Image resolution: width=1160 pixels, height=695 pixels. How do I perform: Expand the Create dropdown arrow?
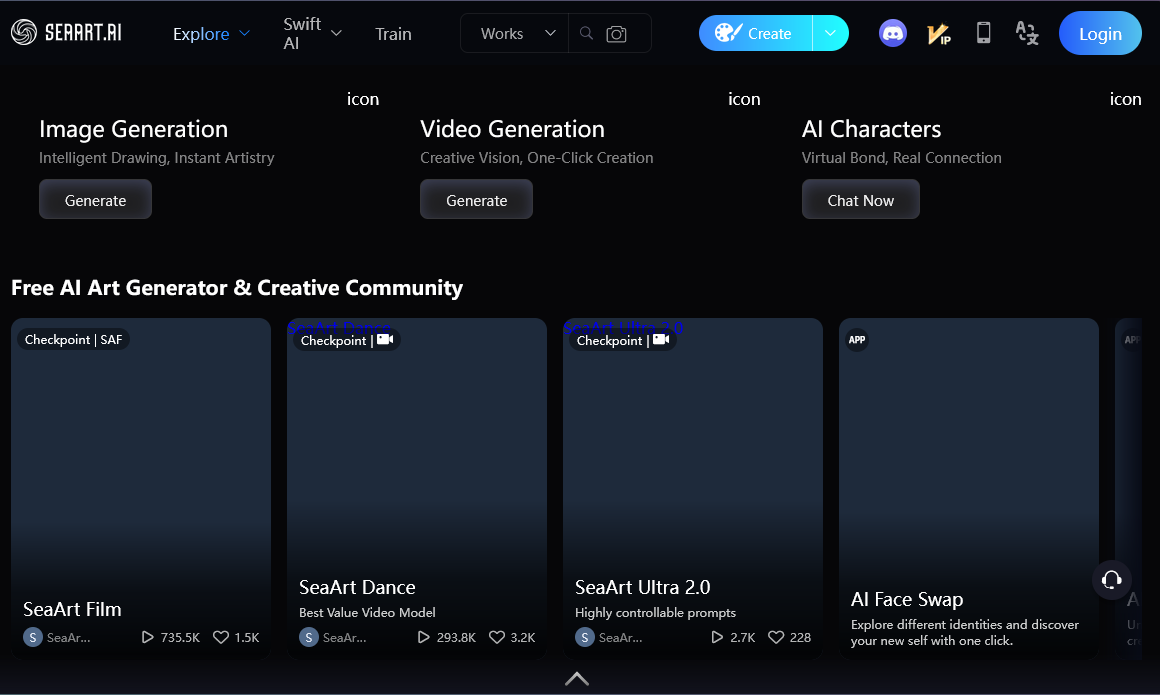[x=830, y=33]
